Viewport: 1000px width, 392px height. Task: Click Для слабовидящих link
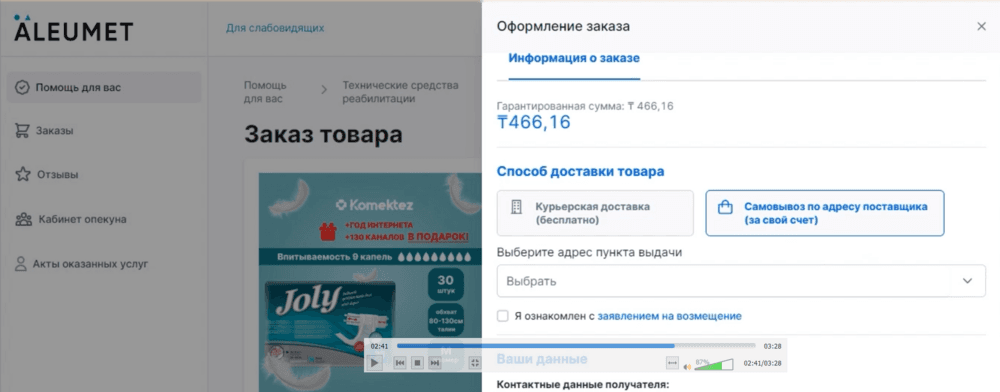pyautogui.click(x=275, y=28)
